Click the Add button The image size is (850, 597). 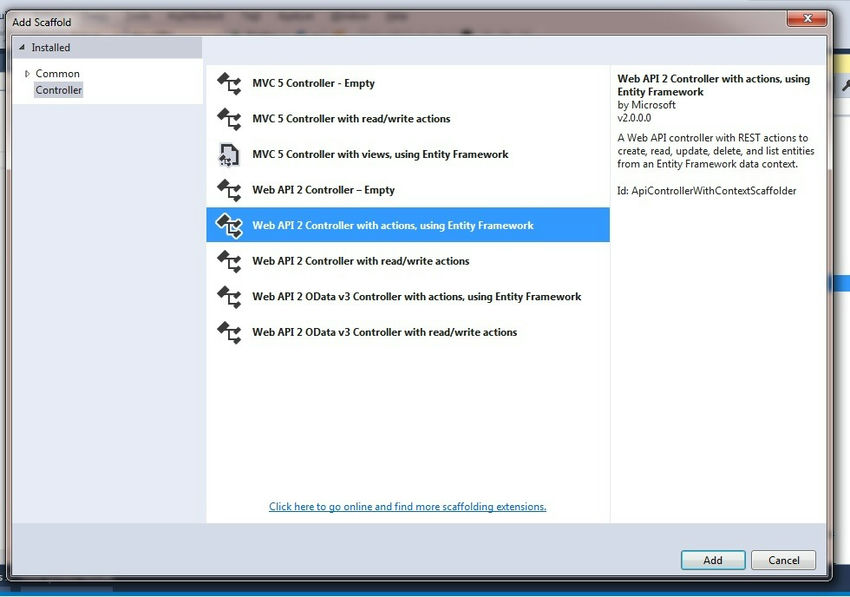click(x=713, y=560)
